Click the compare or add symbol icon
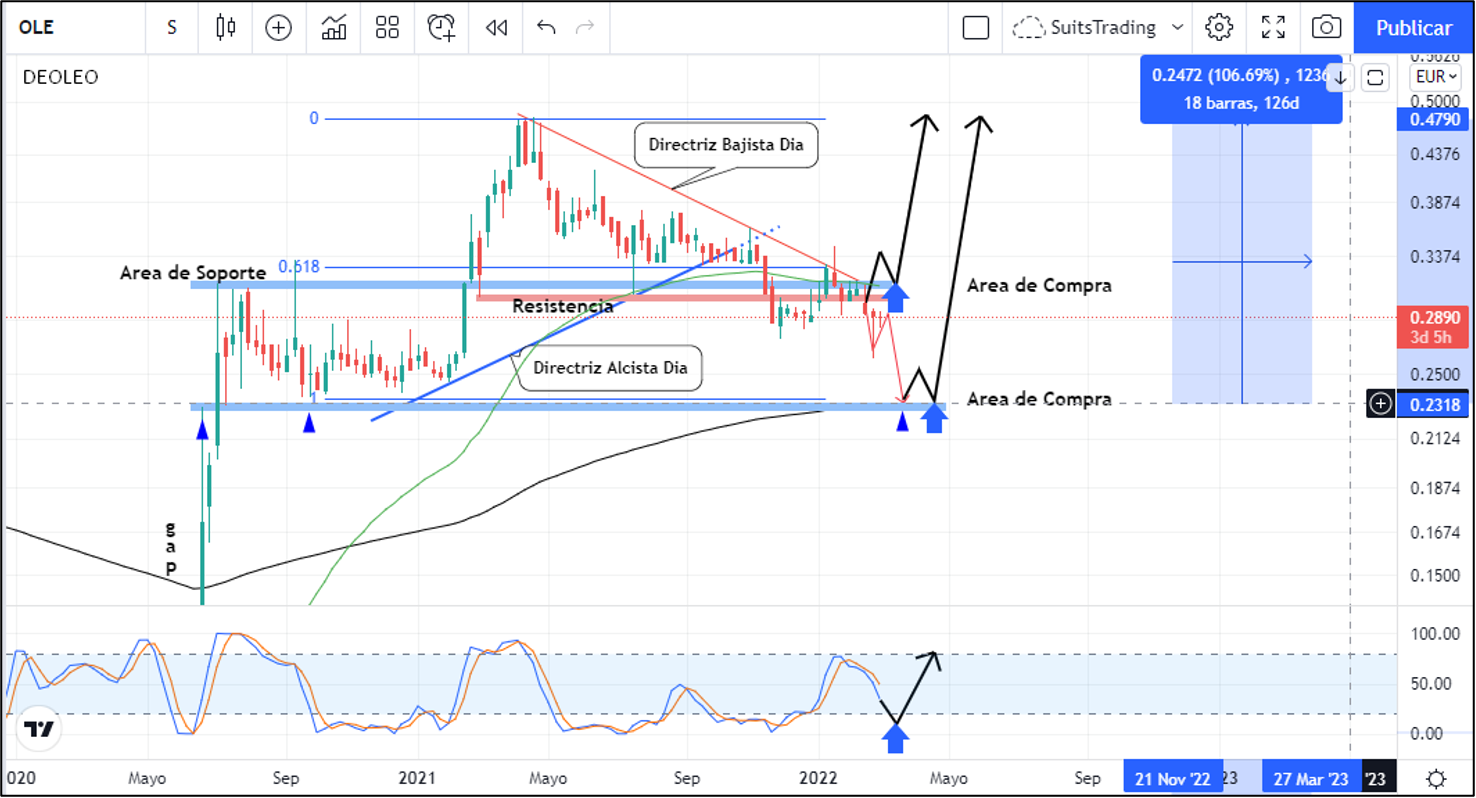The height and width of the screenshot is (798, 1476). [278, 27]
